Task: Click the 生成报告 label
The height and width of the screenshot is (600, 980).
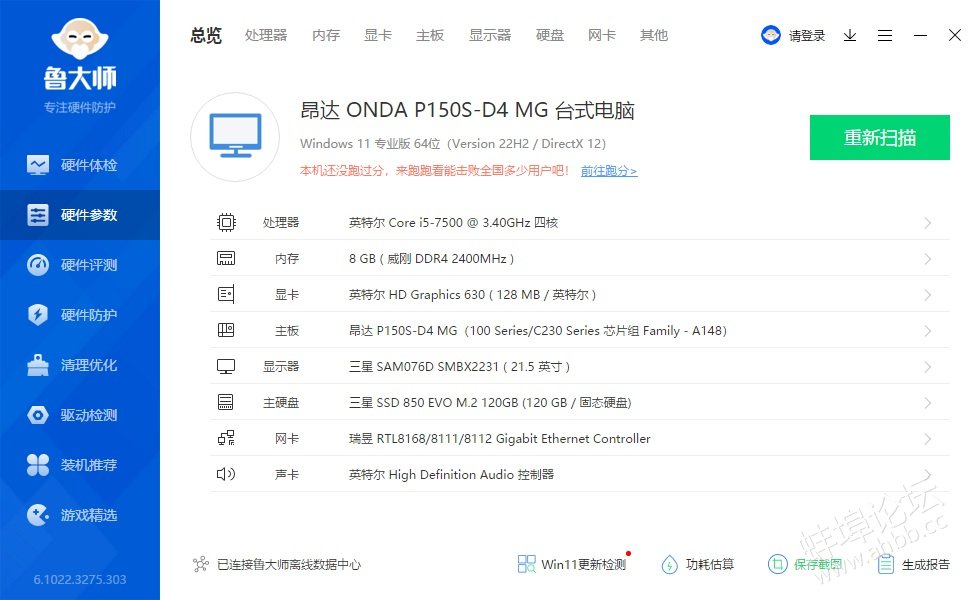Action: click(x=926, y=564)
